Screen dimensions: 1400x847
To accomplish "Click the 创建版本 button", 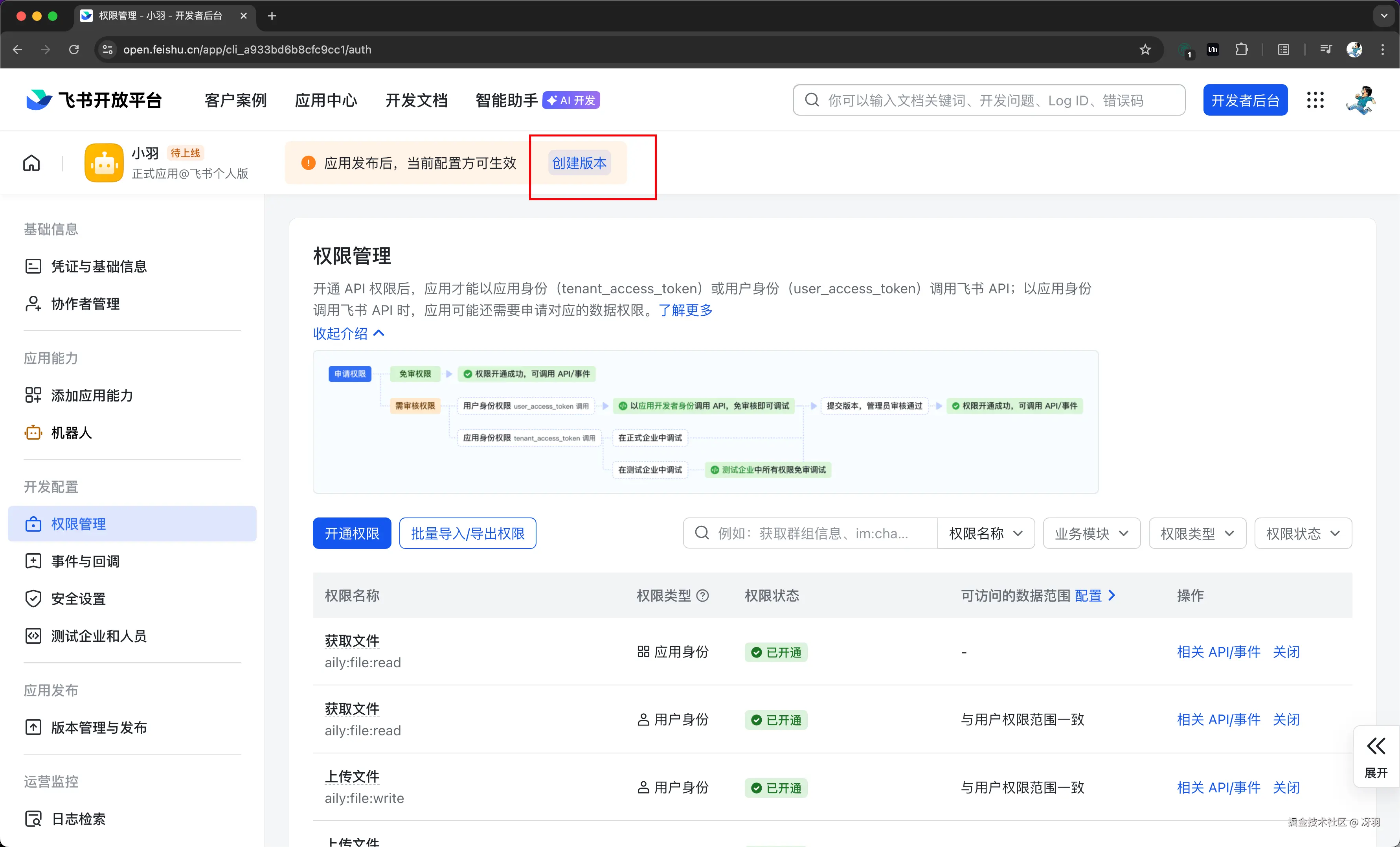I will pyautogui.click(x=579, y=163).
